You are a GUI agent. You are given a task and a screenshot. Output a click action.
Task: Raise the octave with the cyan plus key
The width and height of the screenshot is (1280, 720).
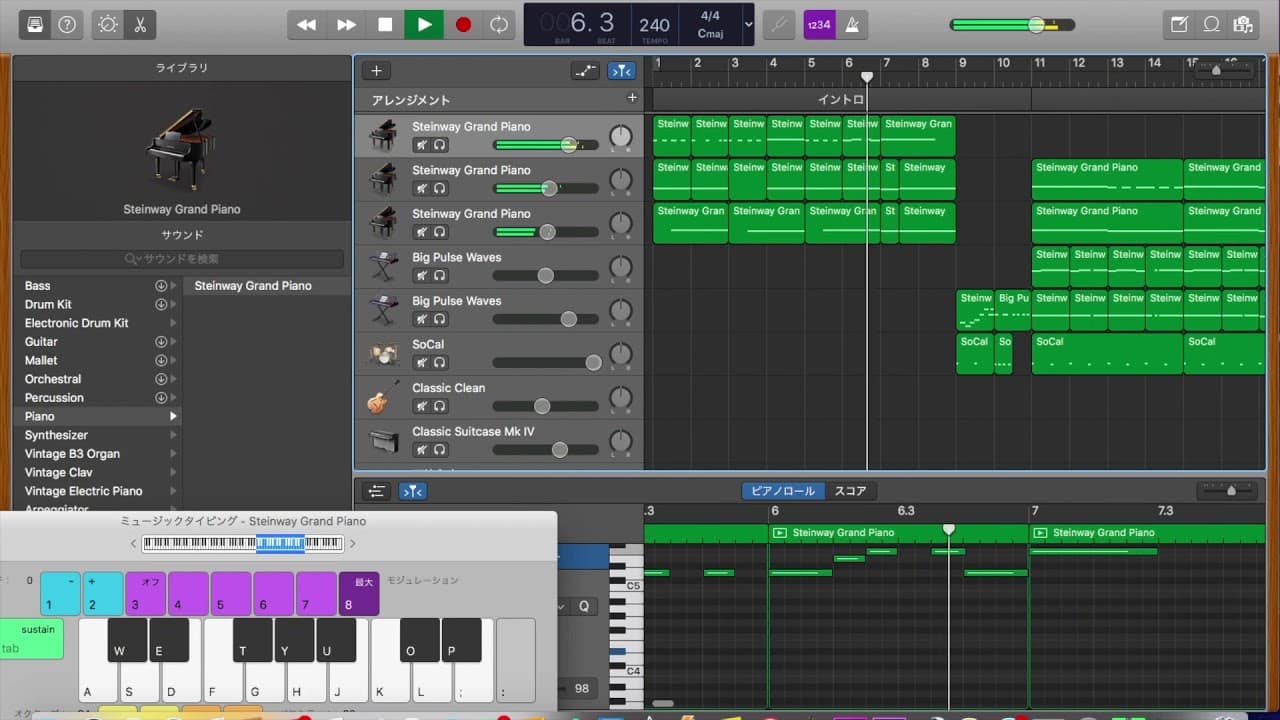[x=103, y=594]
